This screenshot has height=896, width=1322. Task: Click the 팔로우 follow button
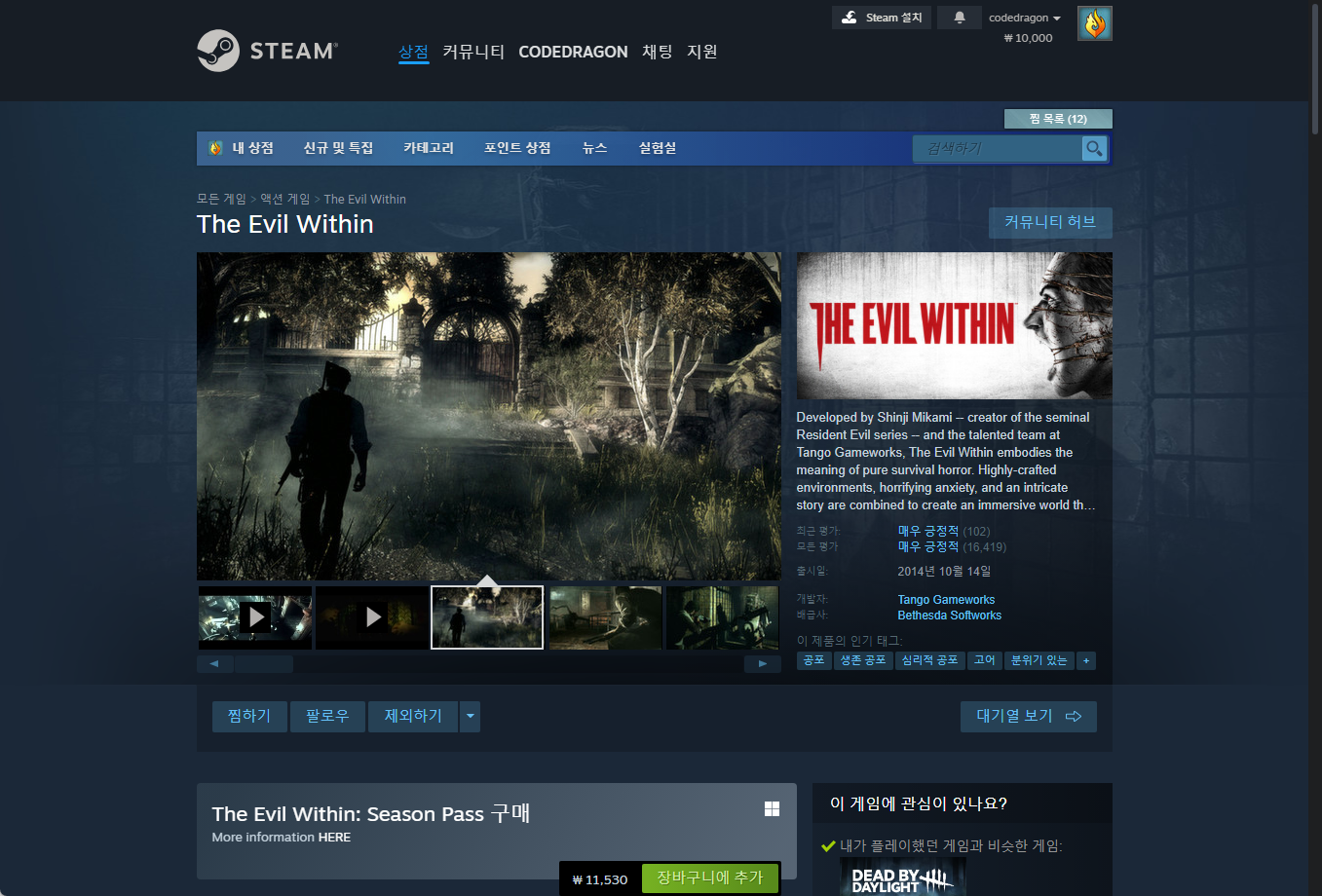point(327,717)
